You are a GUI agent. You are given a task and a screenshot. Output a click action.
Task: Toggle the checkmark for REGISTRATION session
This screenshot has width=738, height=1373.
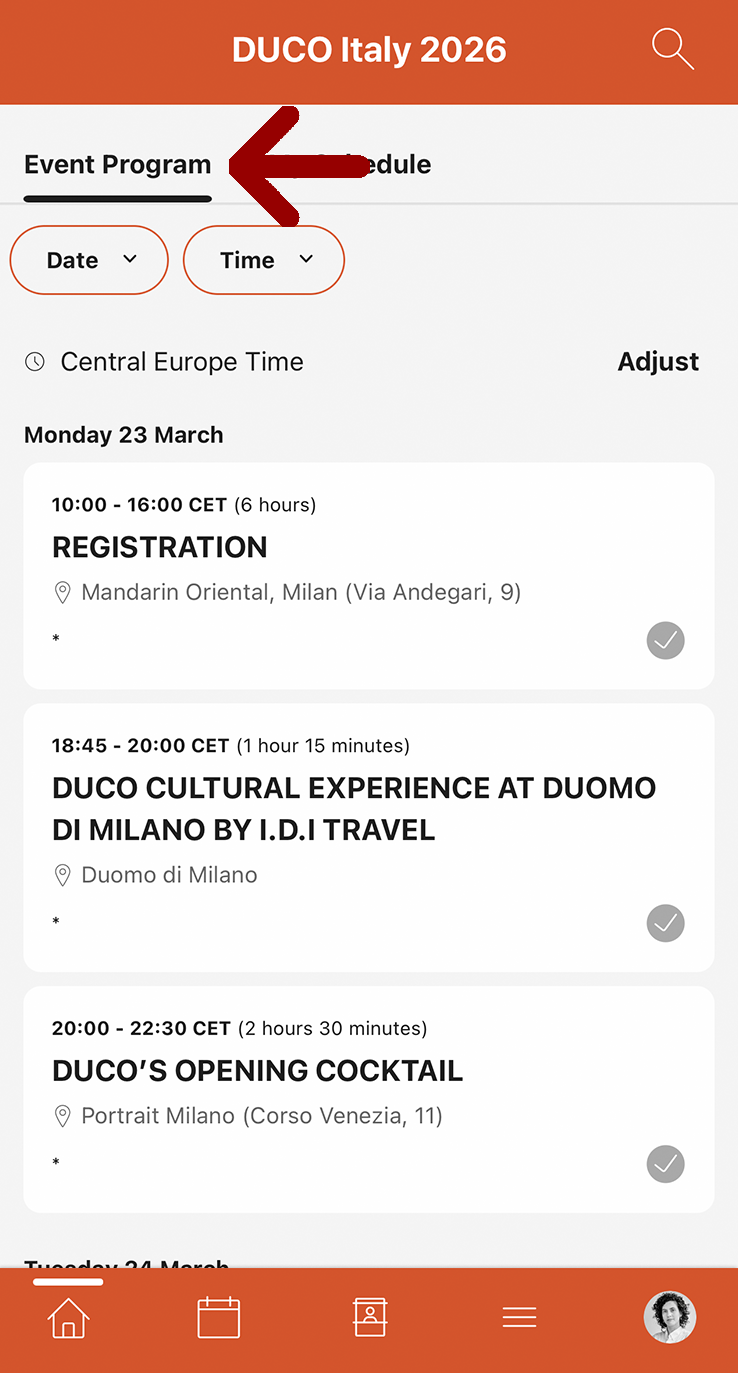click(666, 640)
